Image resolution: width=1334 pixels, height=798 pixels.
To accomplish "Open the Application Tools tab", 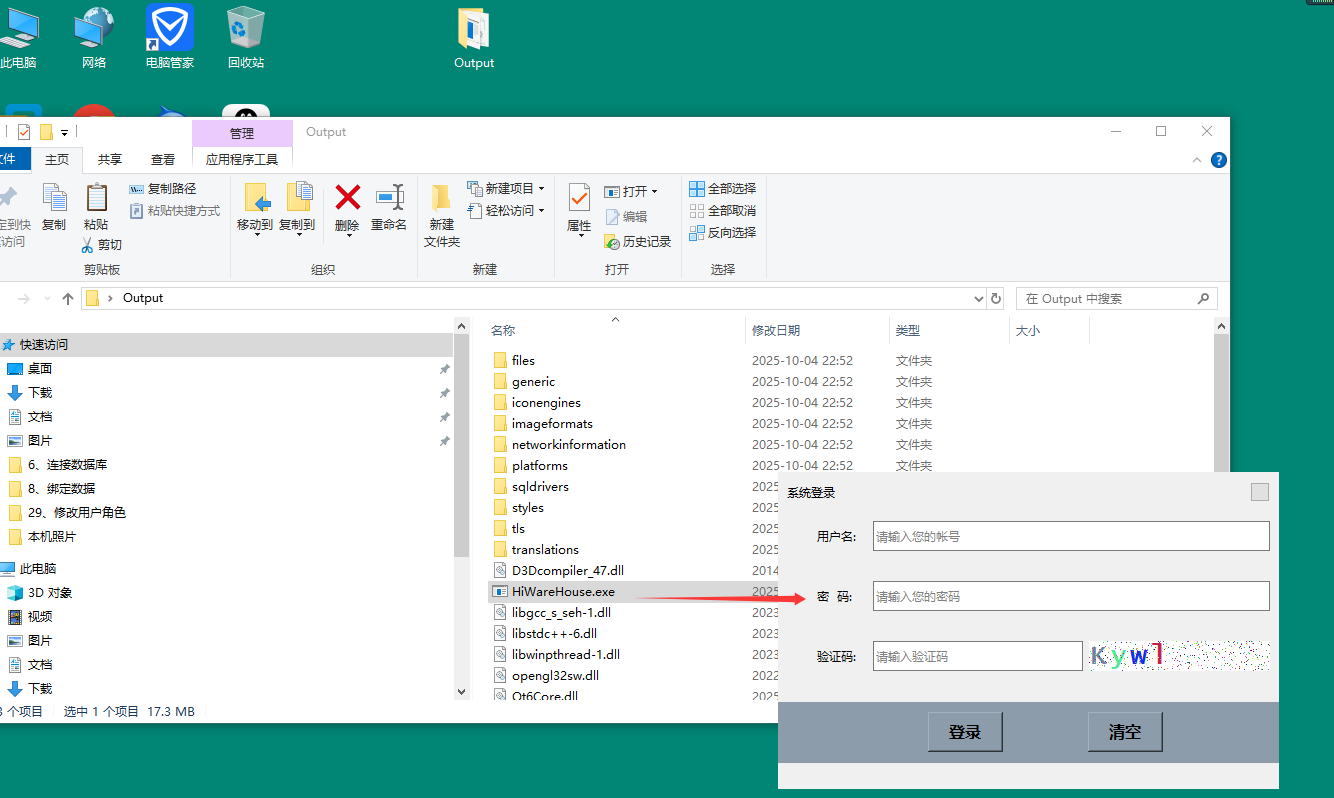I will tap(242, 159).
